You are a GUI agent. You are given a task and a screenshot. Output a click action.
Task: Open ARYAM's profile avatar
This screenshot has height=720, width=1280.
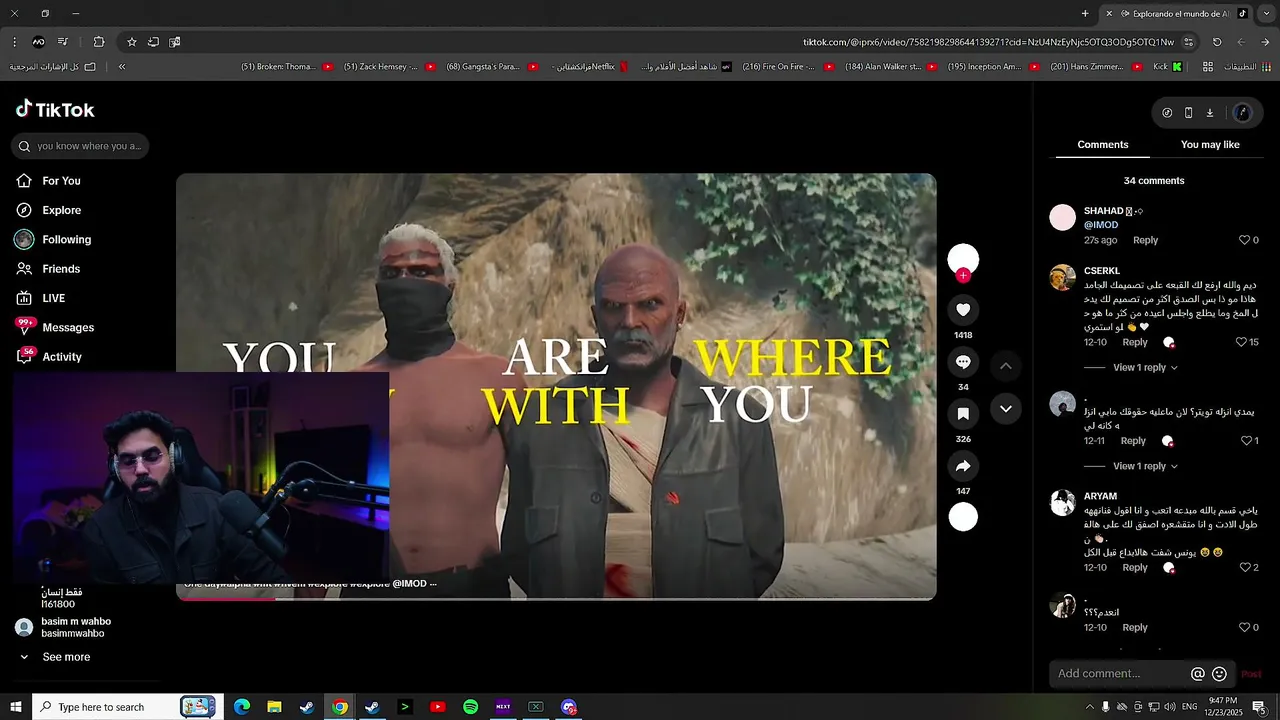point(1062,503)
